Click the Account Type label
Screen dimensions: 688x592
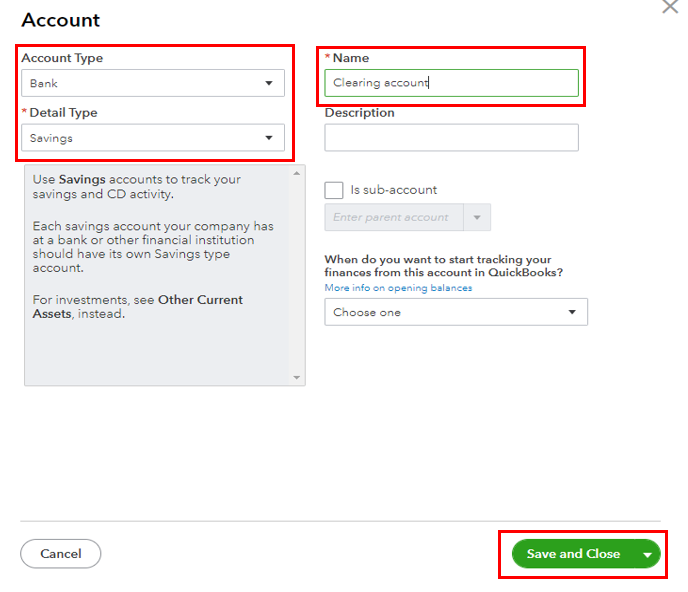[62, 58]
